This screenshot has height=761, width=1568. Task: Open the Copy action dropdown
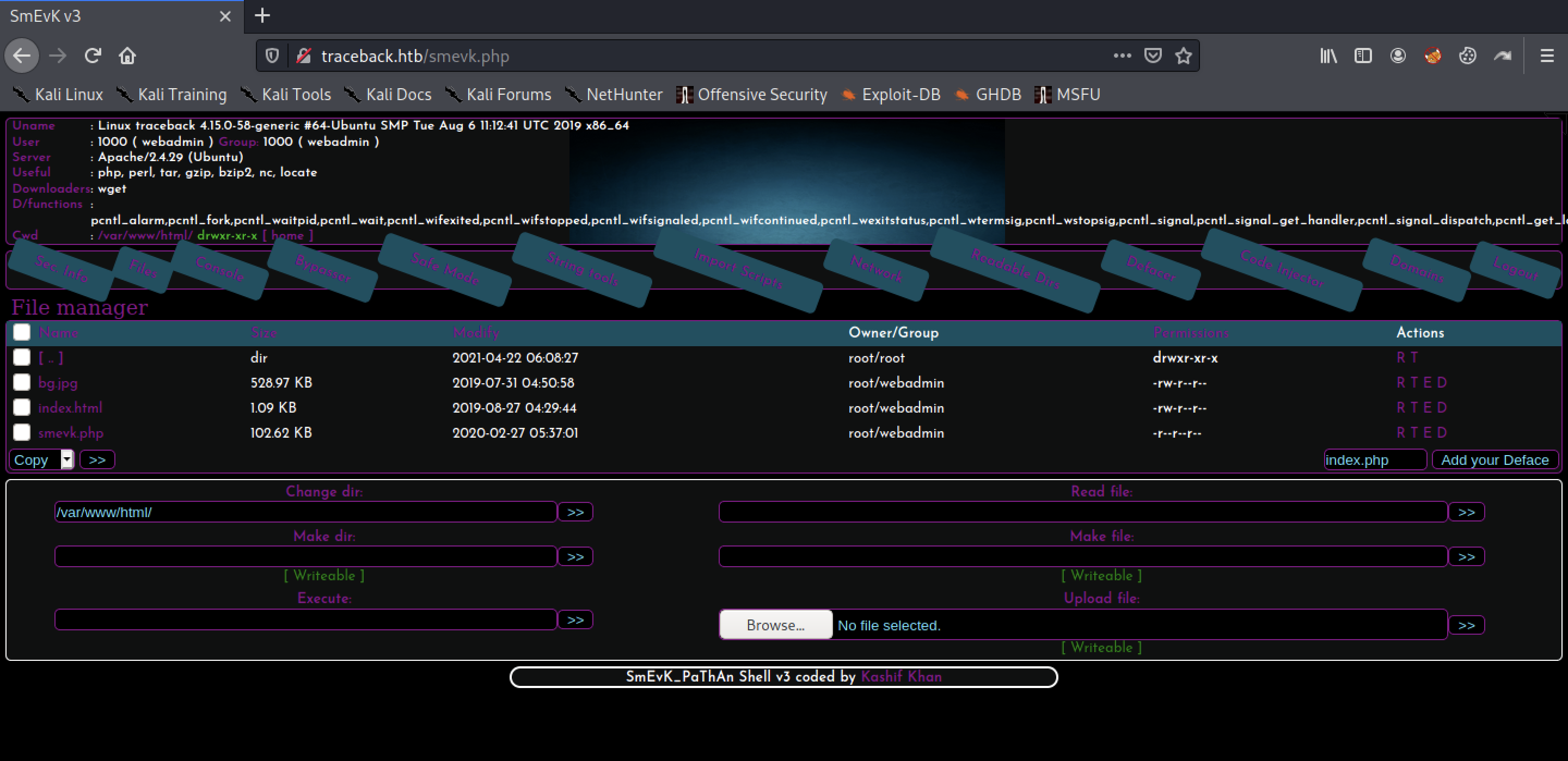tap(41, 459)
